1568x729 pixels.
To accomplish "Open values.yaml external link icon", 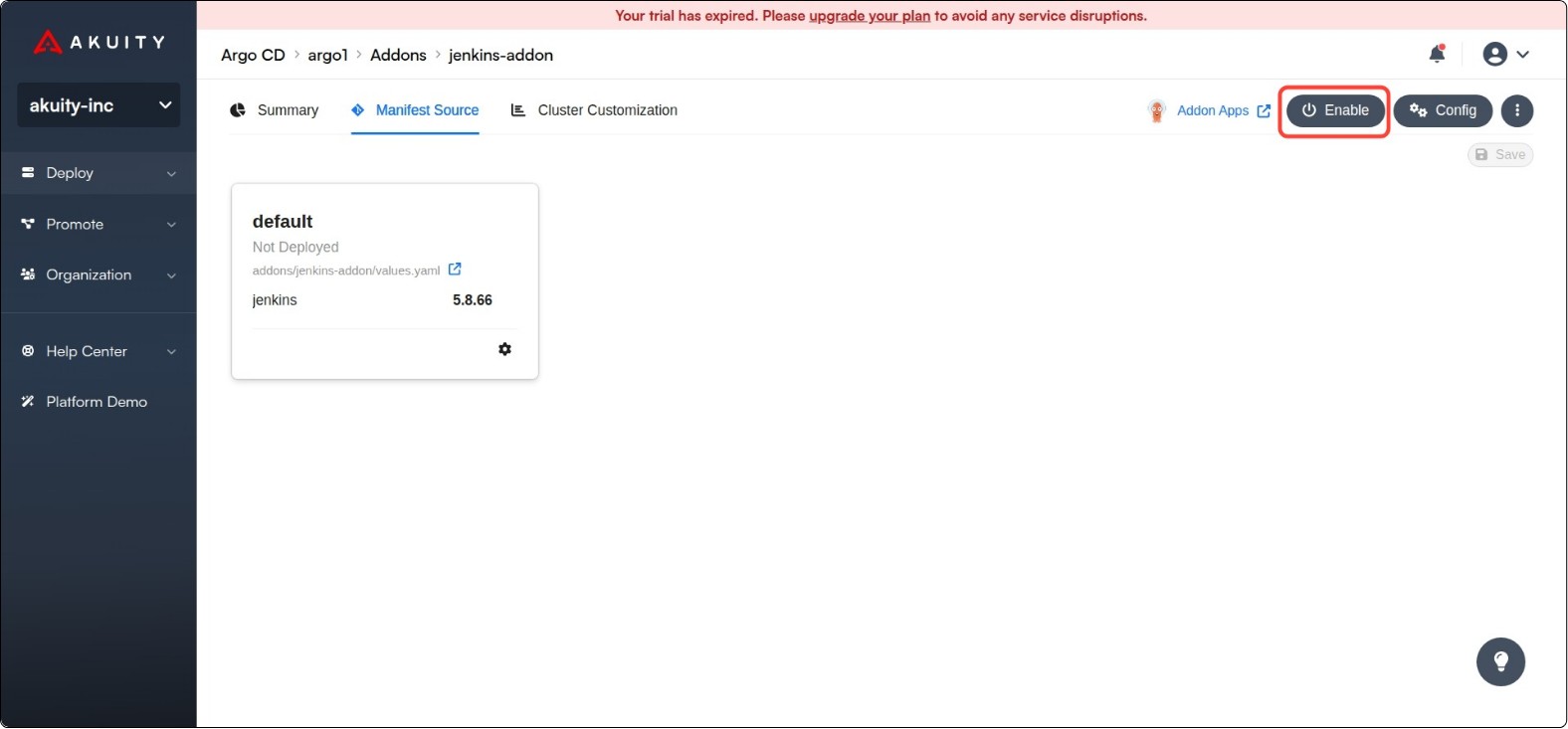I will (x=455, y=270).
